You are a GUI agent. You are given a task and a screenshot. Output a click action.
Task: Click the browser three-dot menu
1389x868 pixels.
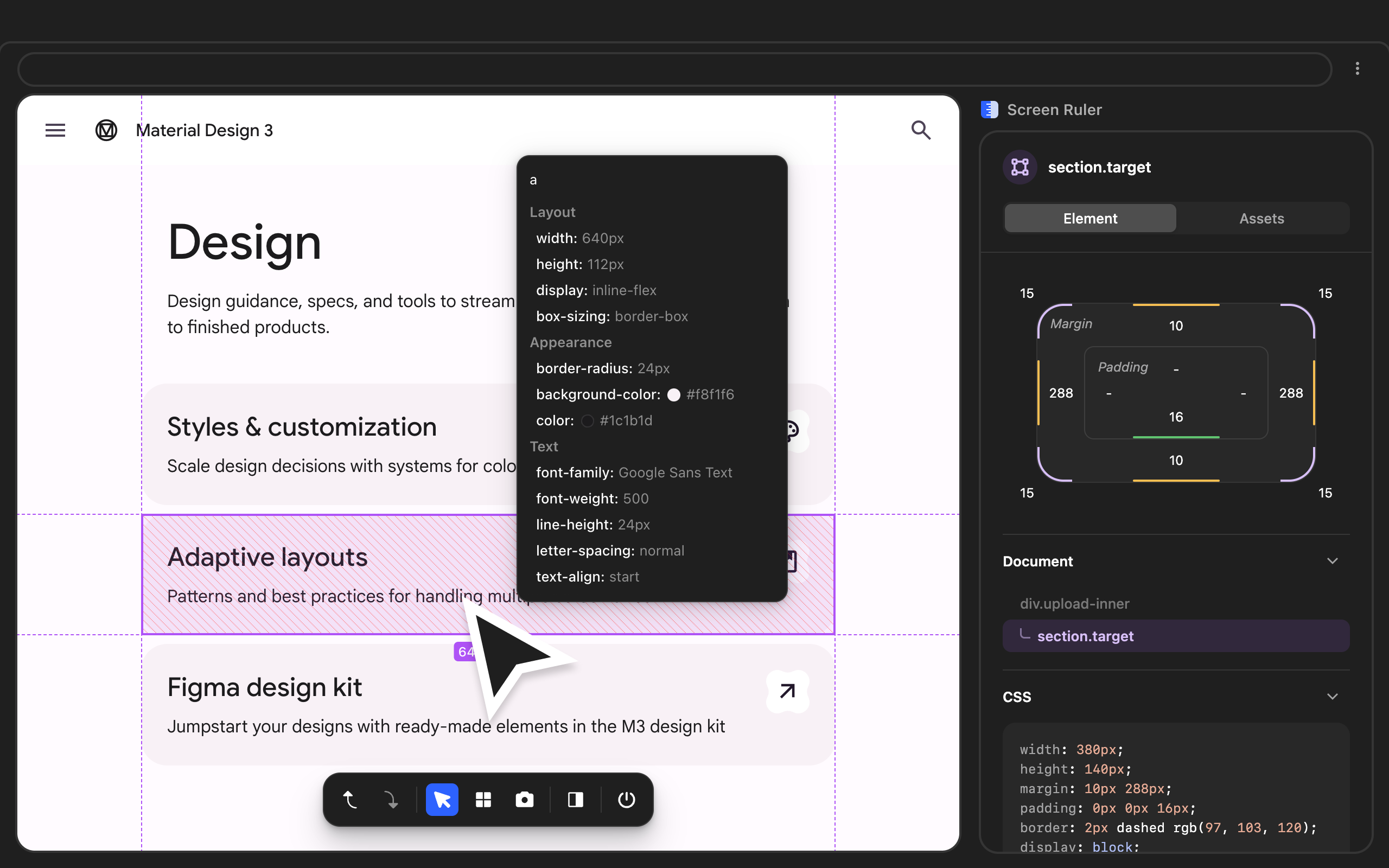point(1357,69)
